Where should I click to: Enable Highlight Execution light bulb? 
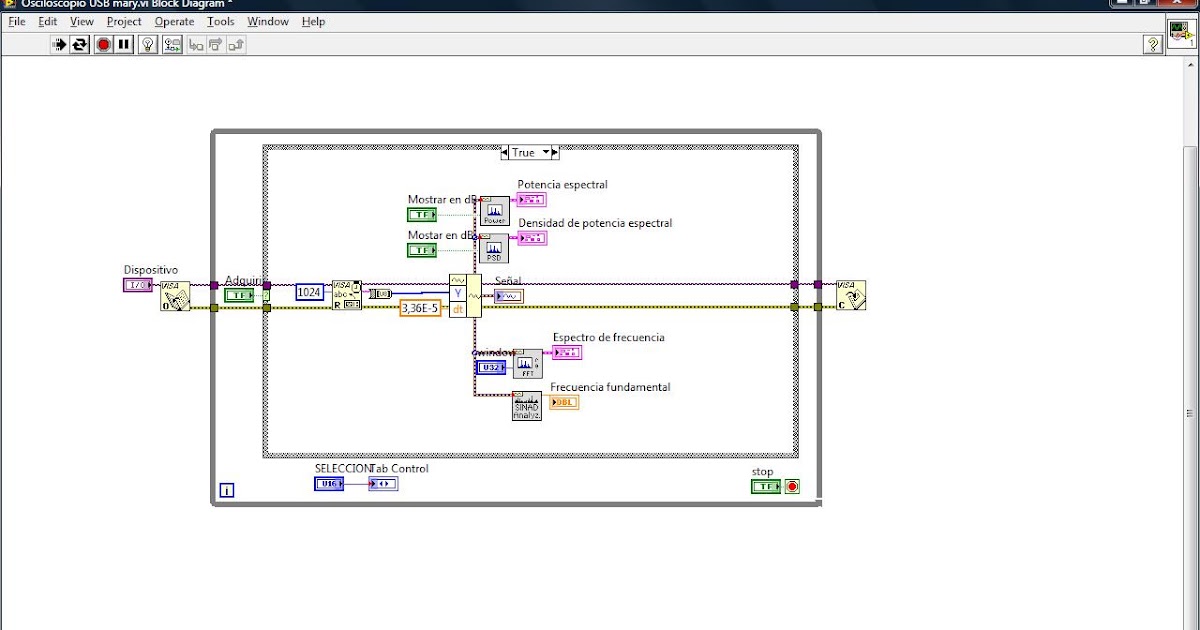[147, 43]
